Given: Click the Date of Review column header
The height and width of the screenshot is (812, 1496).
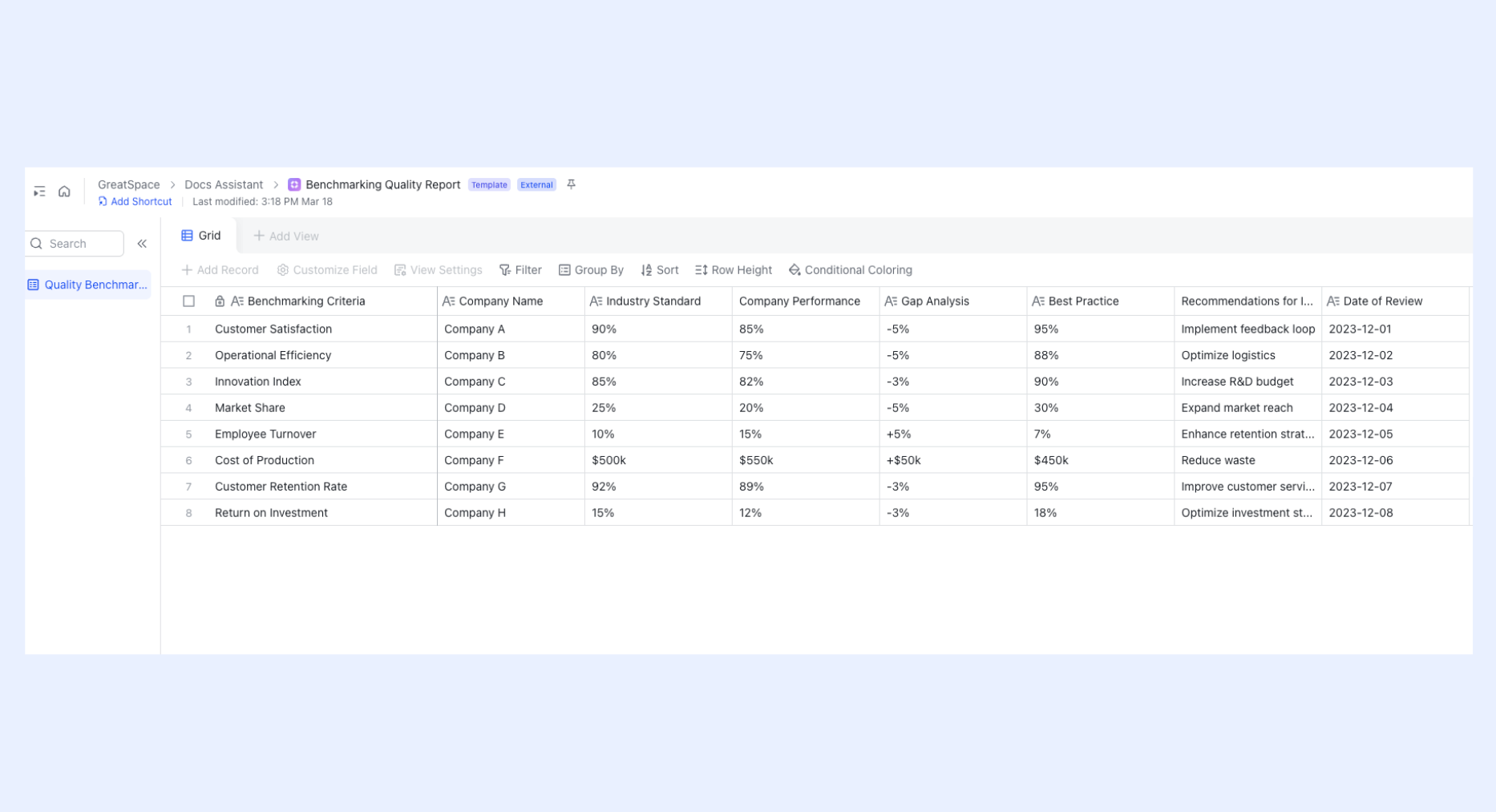Looking at the screenshot, I should coord(1396,301).
